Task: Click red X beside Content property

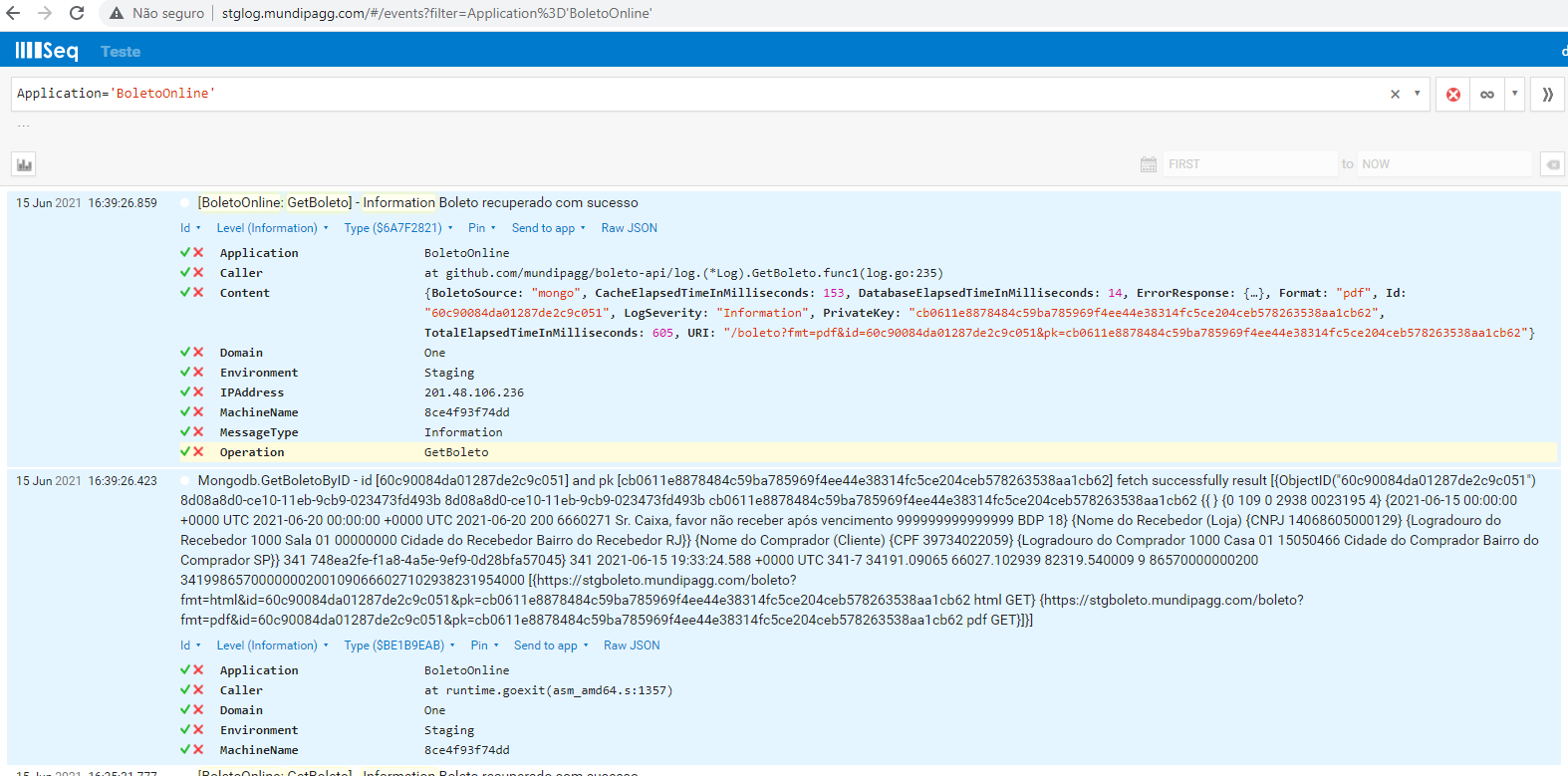Action: pyautogui.click(x=198, y=292)
